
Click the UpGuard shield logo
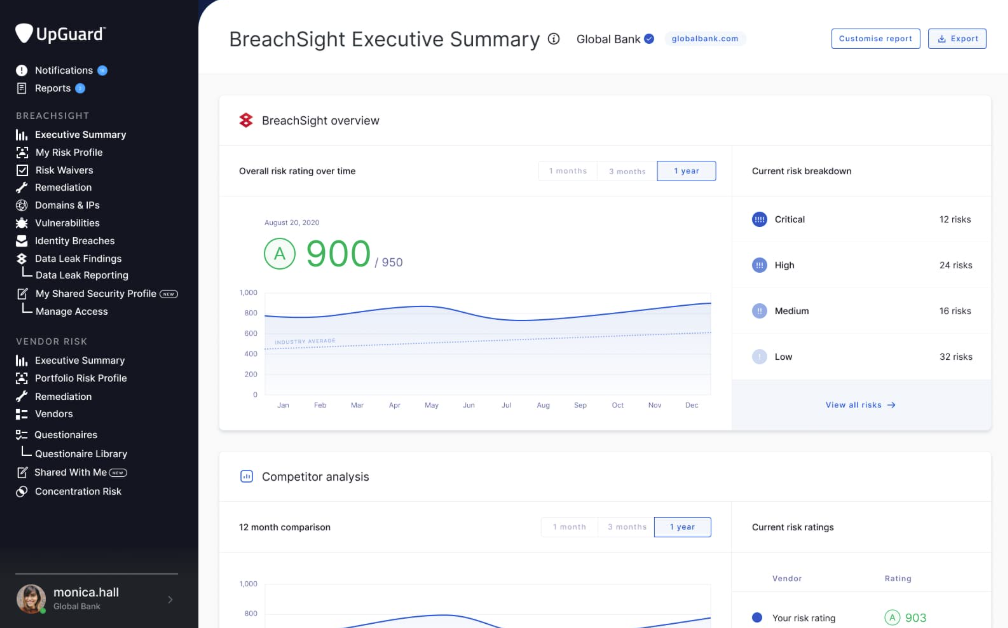coord(24,33)
